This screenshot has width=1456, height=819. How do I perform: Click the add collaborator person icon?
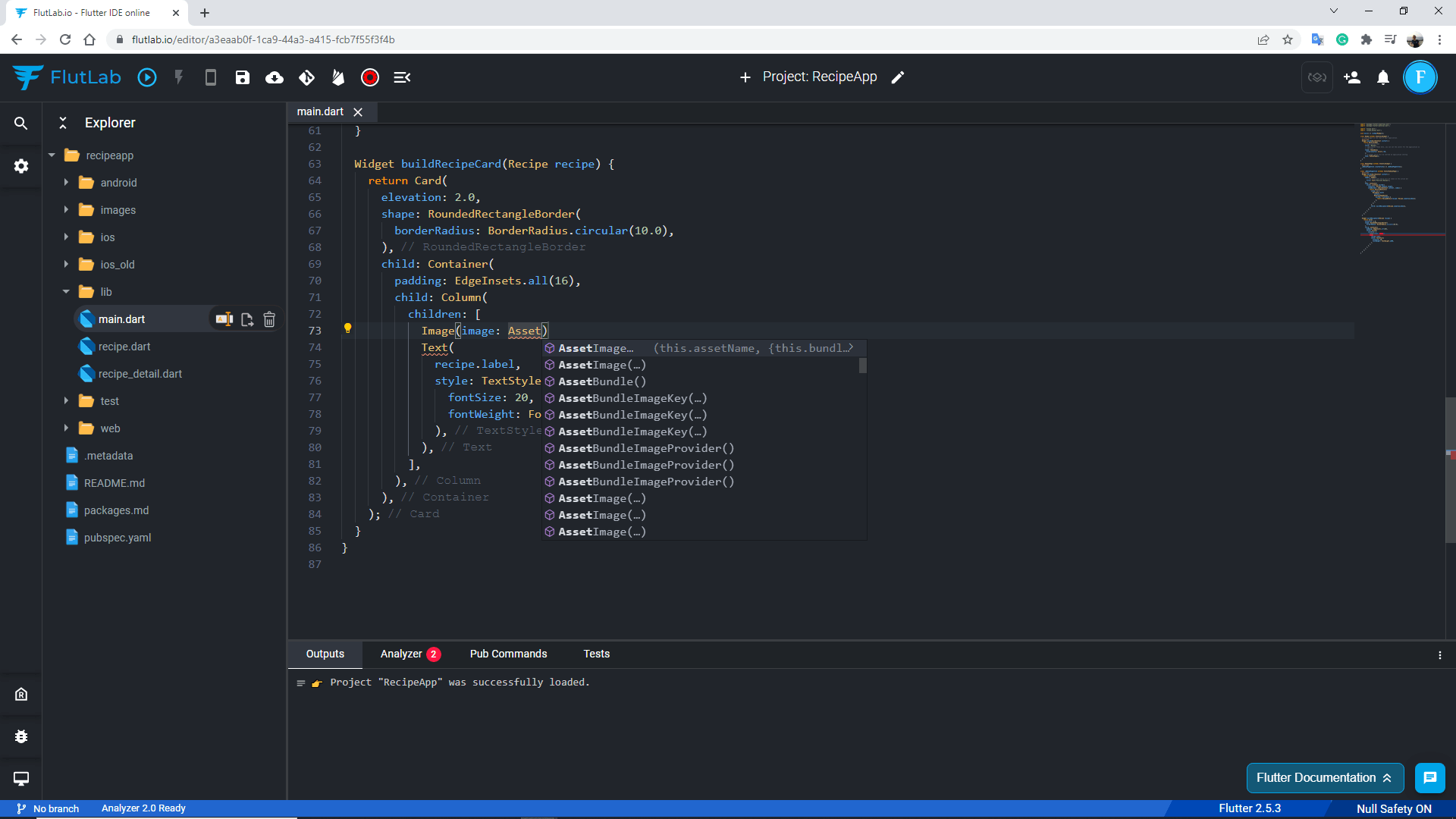(x=1351, y=77)
